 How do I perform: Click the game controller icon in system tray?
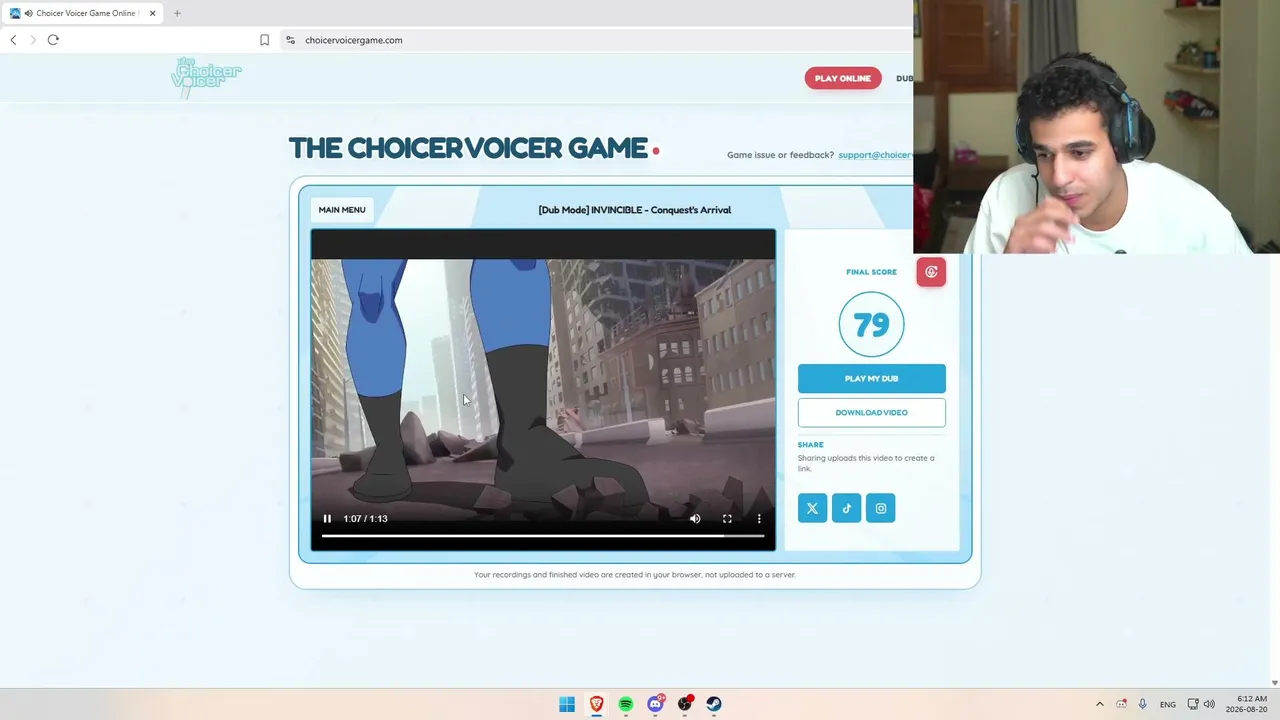[x=1121, y=704]
